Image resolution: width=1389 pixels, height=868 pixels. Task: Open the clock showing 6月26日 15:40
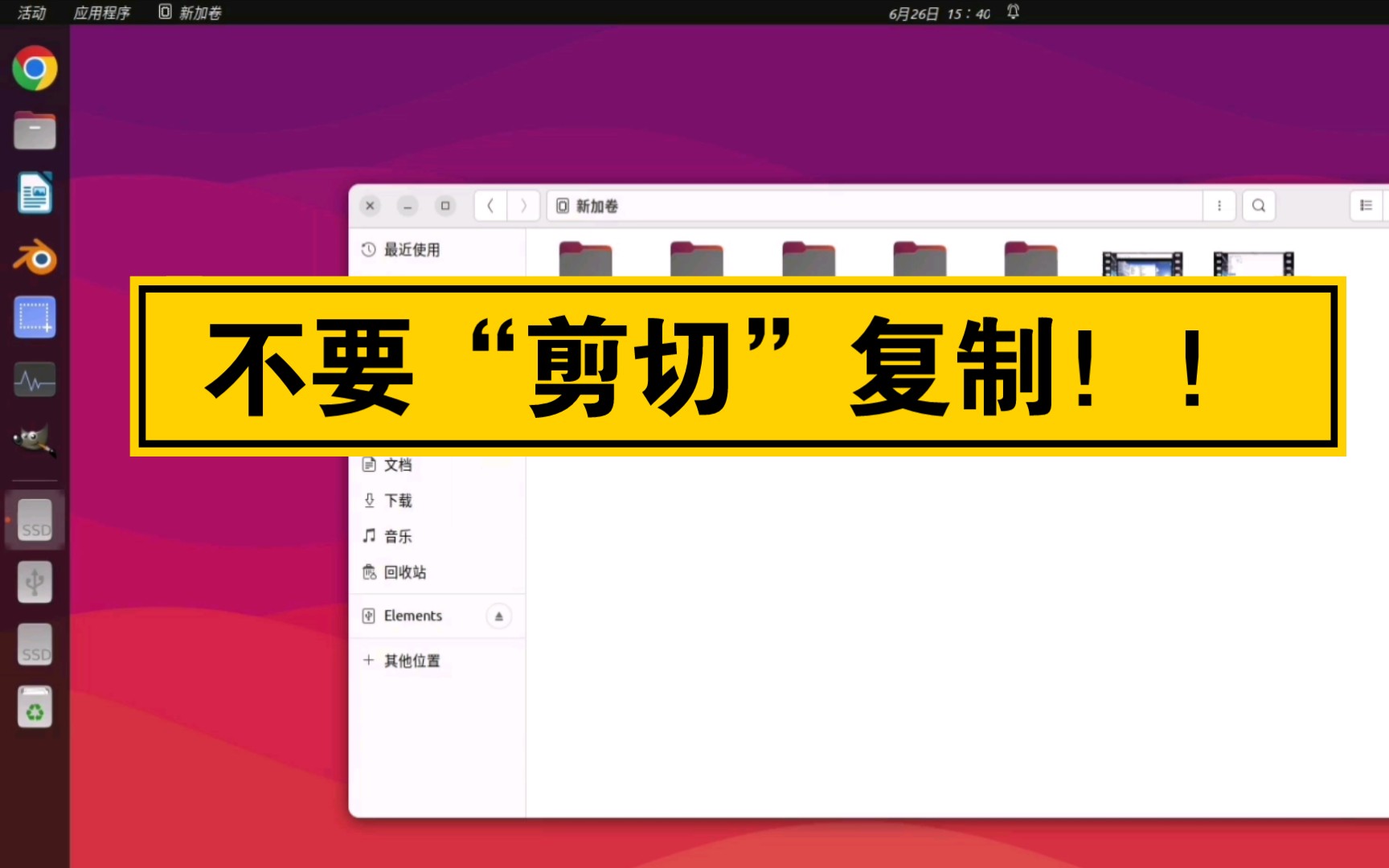pos(940,14)
